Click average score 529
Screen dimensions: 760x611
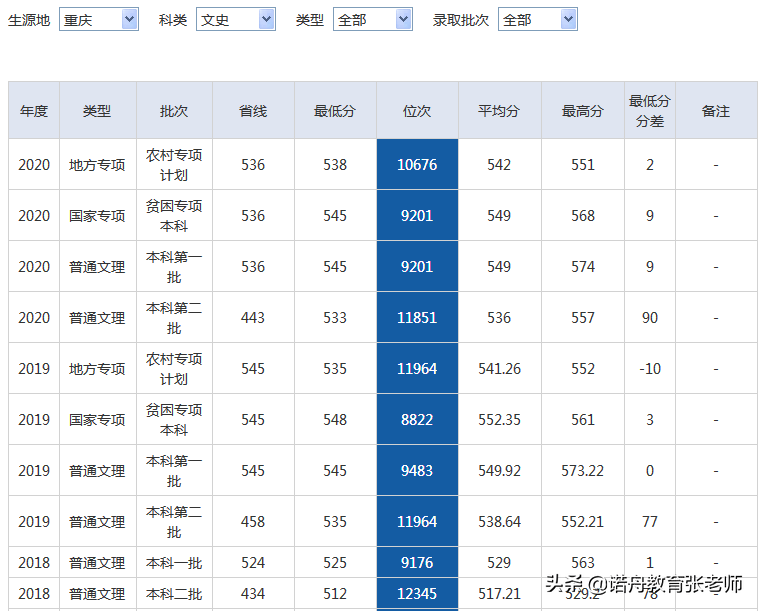click(499, 563)
